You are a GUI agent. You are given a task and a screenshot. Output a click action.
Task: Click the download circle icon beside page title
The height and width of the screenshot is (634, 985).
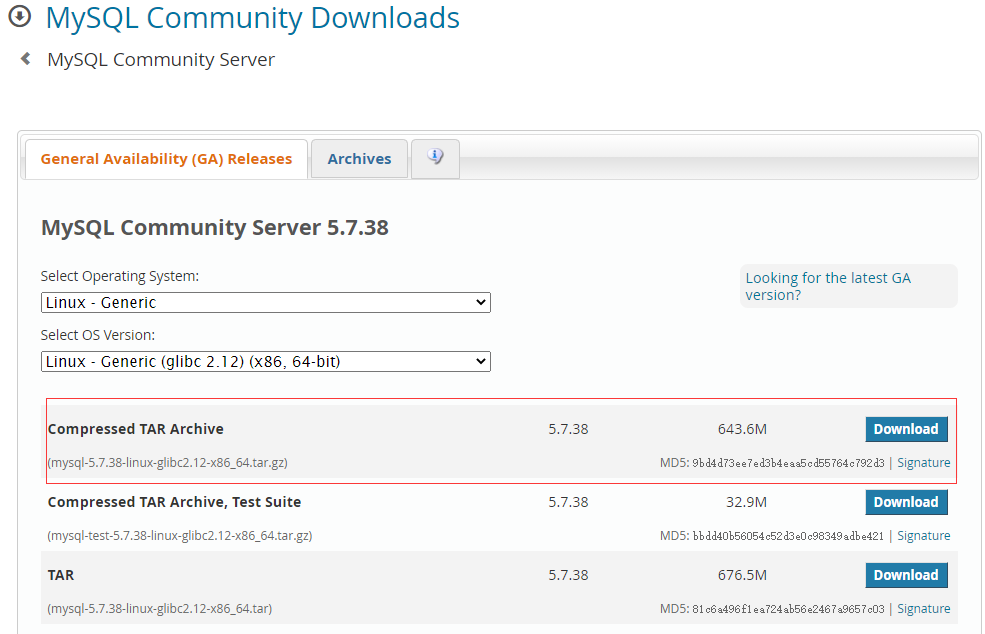pyautogui.click(x=19, y=16)
